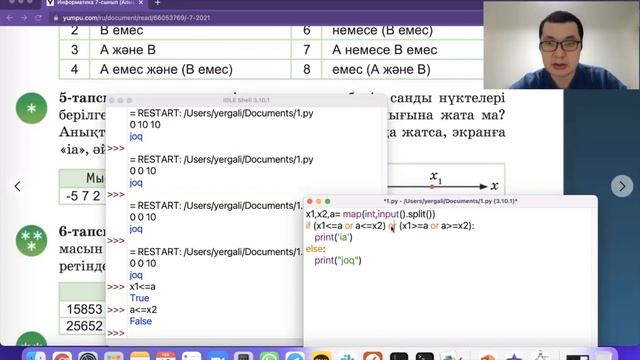Viewport: 640px width, 360px height.
Task: Click the 'a<=x2' shell expression
Action: (x=143, y=310)
